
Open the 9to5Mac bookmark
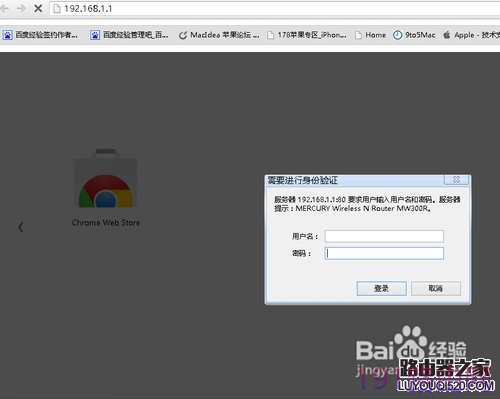[x=414, y=35]
